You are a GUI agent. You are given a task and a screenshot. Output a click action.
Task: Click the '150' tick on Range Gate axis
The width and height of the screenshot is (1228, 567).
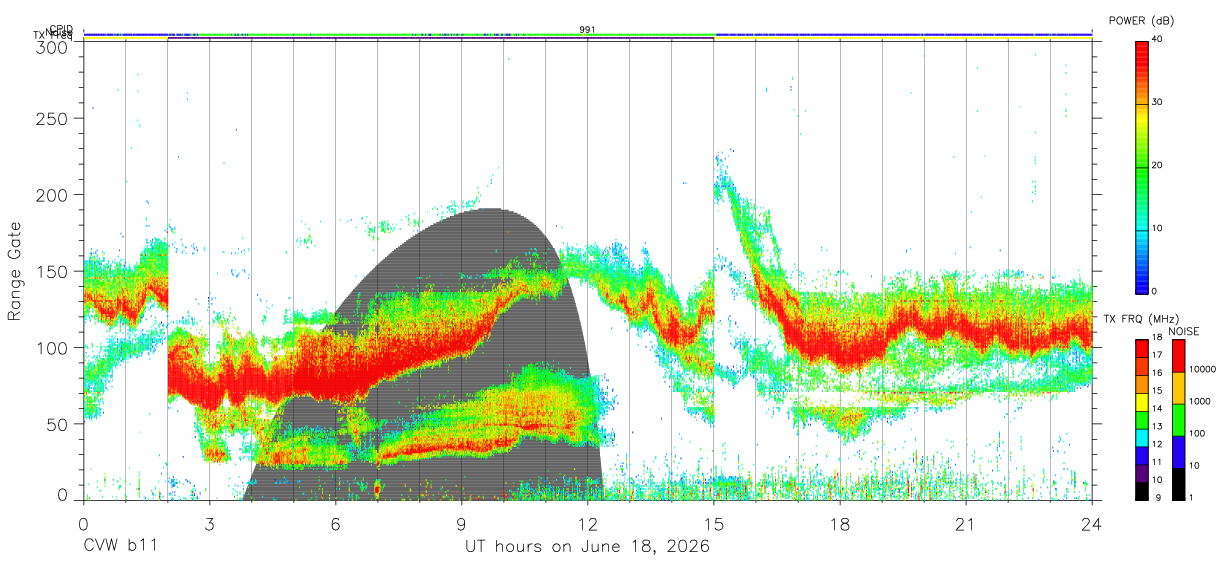(53, 271)
